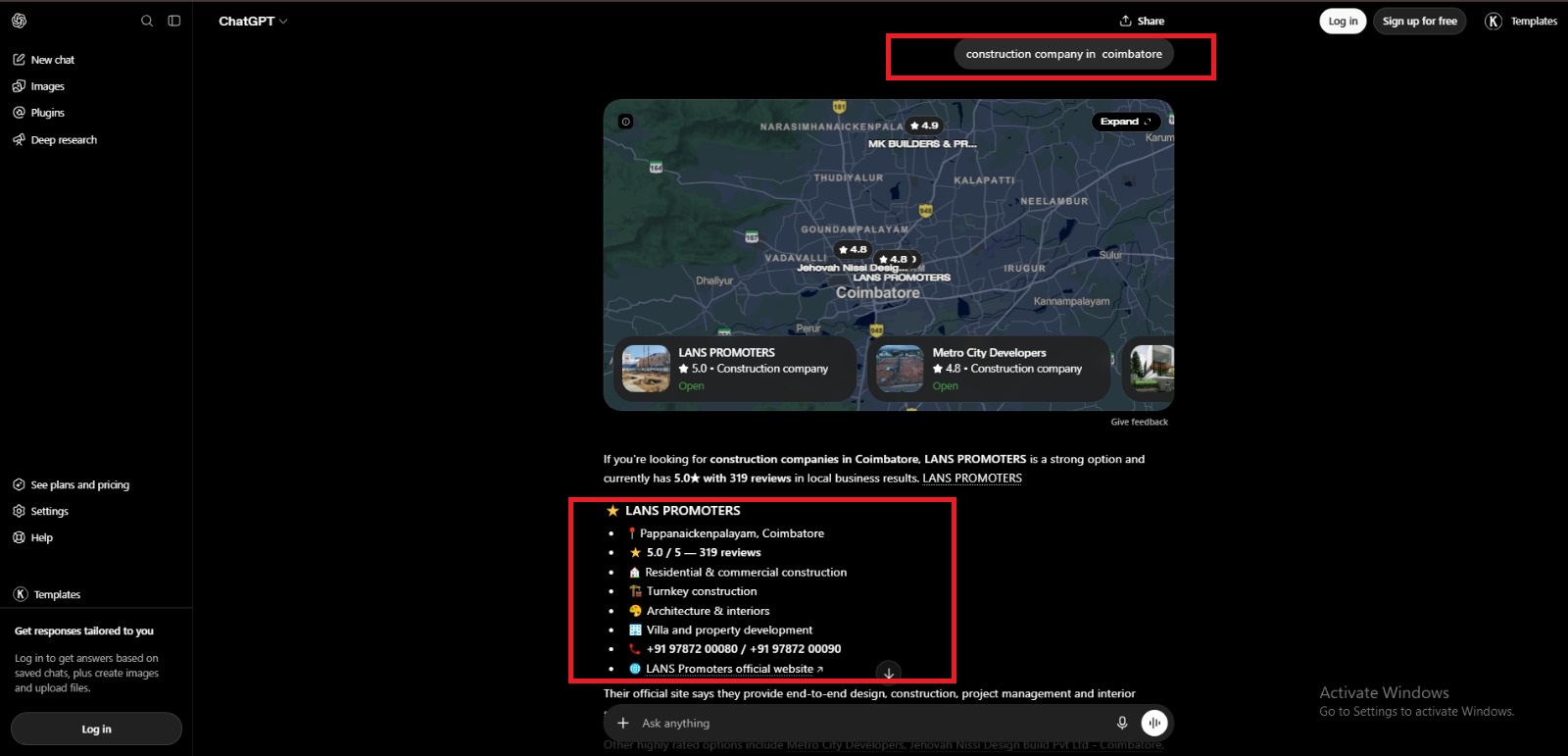The width and height of the screenshot is (1568, 756).
Task: Toggle the sidebar panel icon
Action: click(174, 21)
